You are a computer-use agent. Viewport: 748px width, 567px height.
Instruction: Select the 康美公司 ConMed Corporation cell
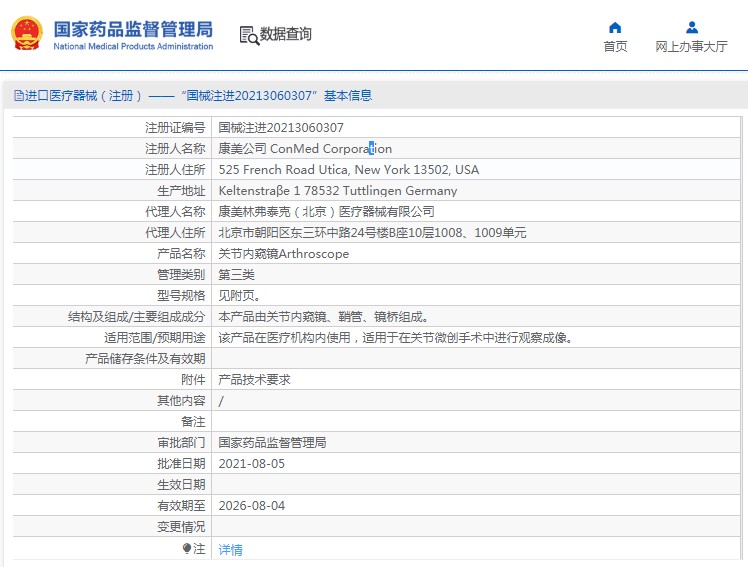[x=305, y=149]
